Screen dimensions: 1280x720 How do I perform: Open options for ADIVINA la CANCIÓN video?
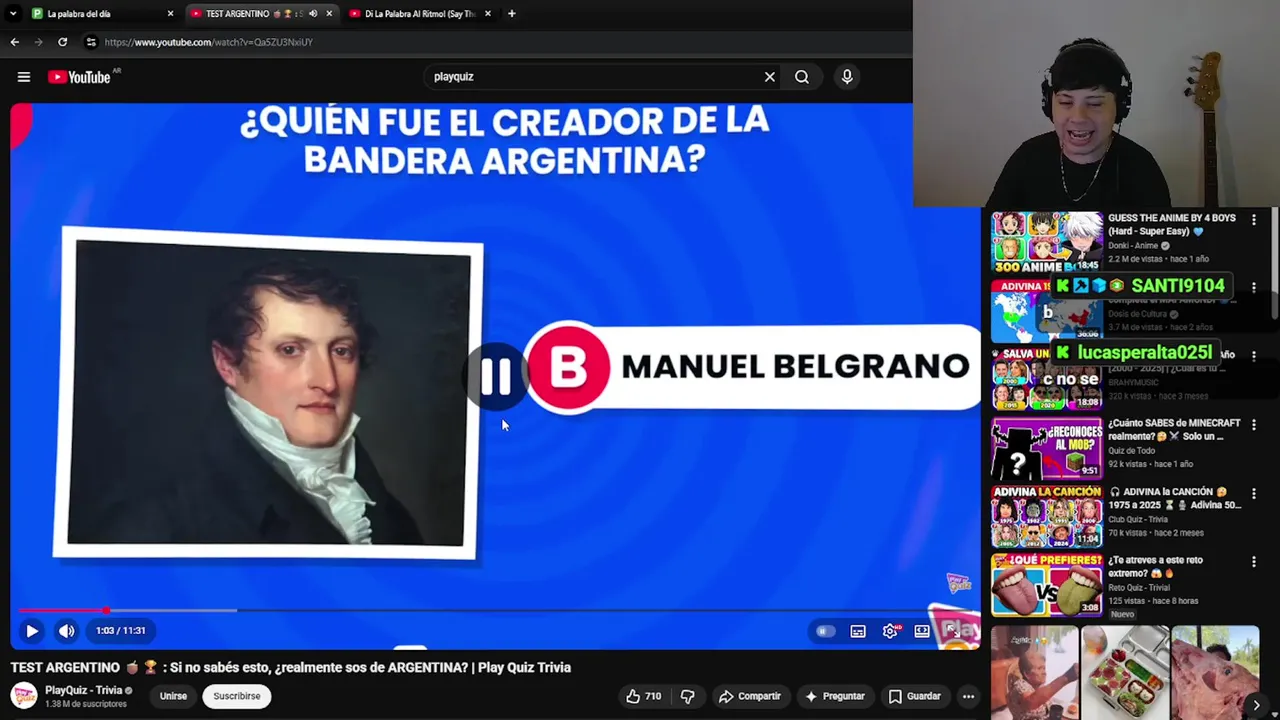[x=1254, y=494]
